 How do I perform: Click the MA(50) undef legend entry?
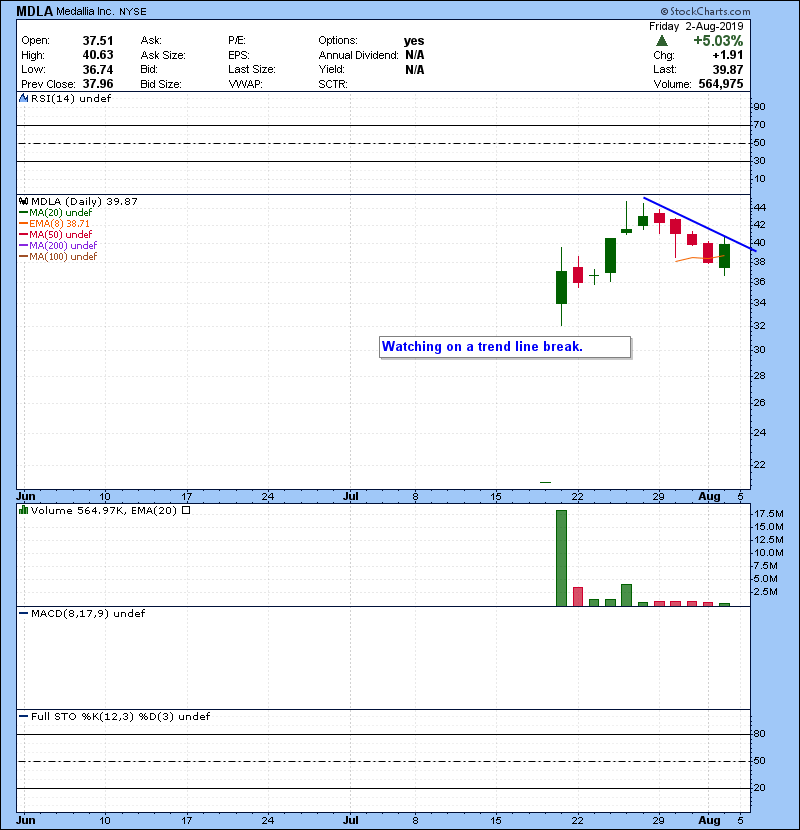pos(60,234)
